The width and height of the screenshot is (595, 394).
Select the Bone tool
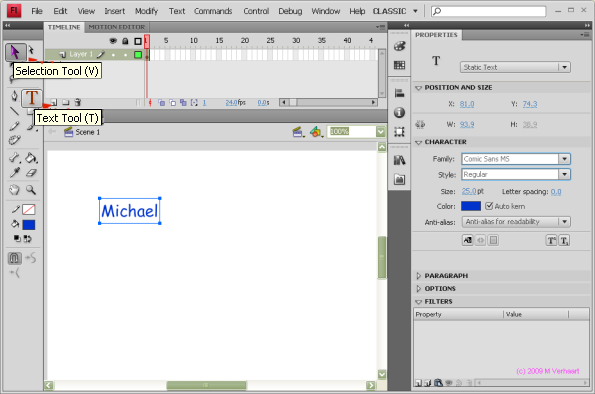coord(14,158)
